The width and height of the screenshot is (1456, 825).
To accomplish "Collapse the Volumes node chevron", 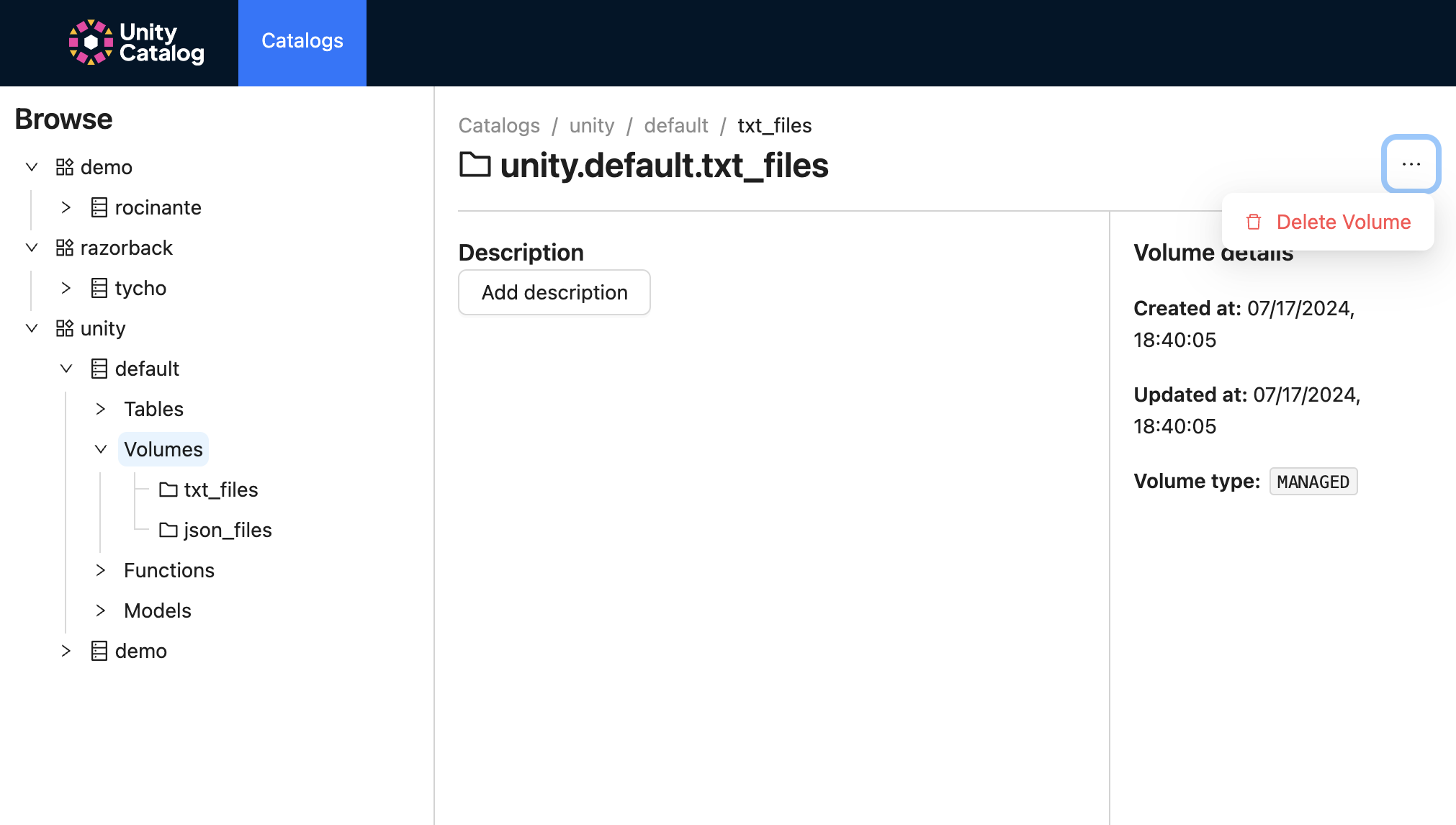I will click(x=101, y=449).
